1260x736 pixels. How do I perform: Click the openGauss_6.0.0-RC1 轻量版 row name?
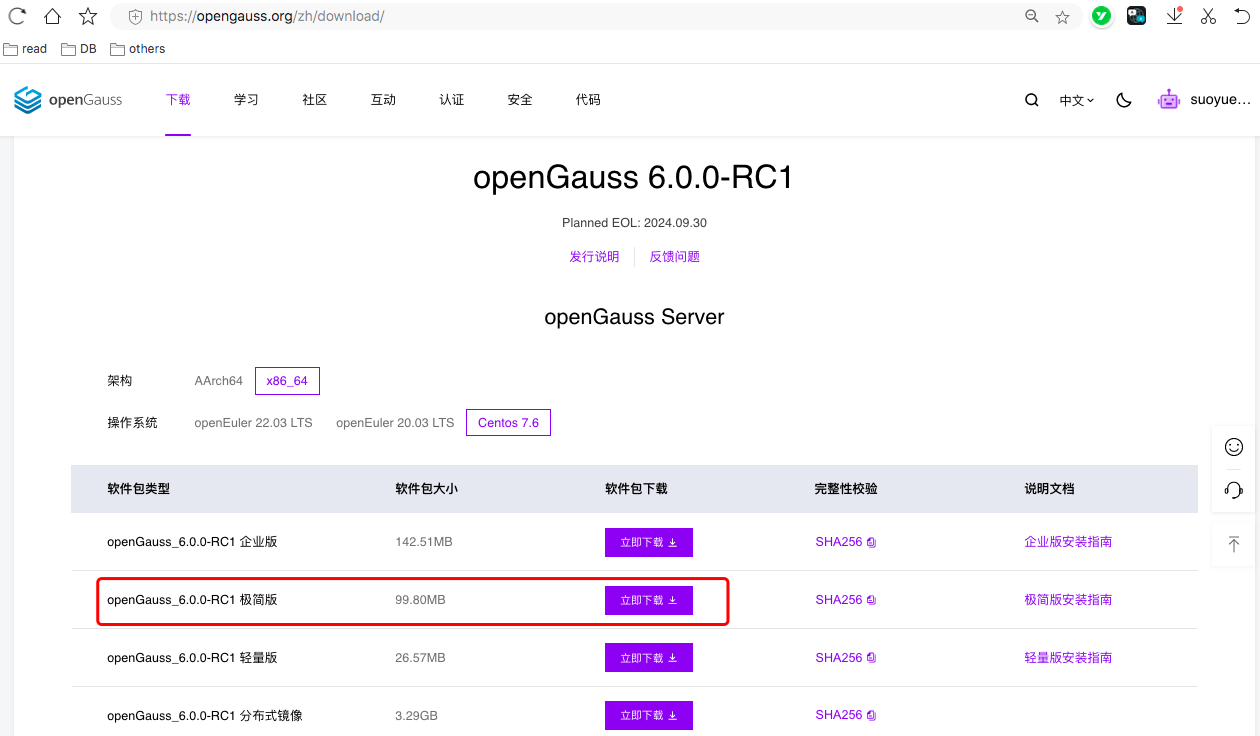coord(192,658)
